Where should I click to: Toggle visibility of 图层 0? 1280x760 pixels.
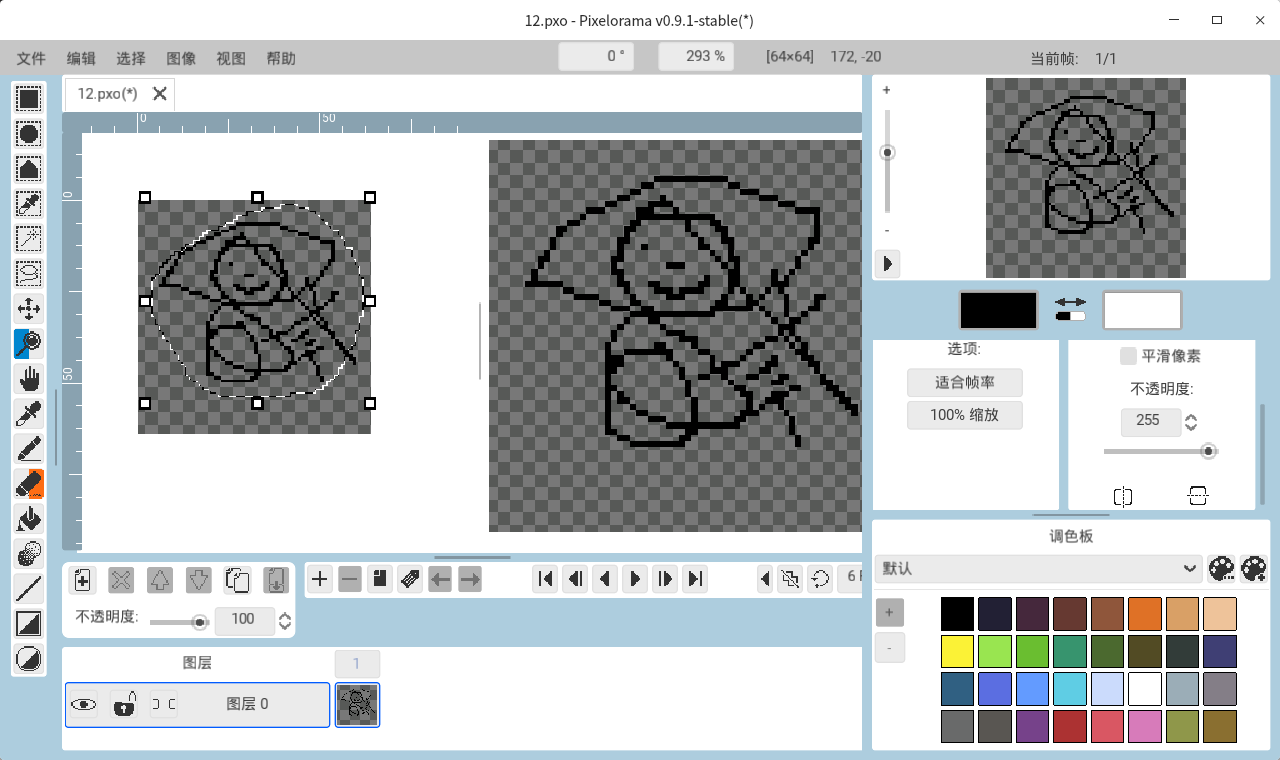pyautogui.click(x=83, y=705)
